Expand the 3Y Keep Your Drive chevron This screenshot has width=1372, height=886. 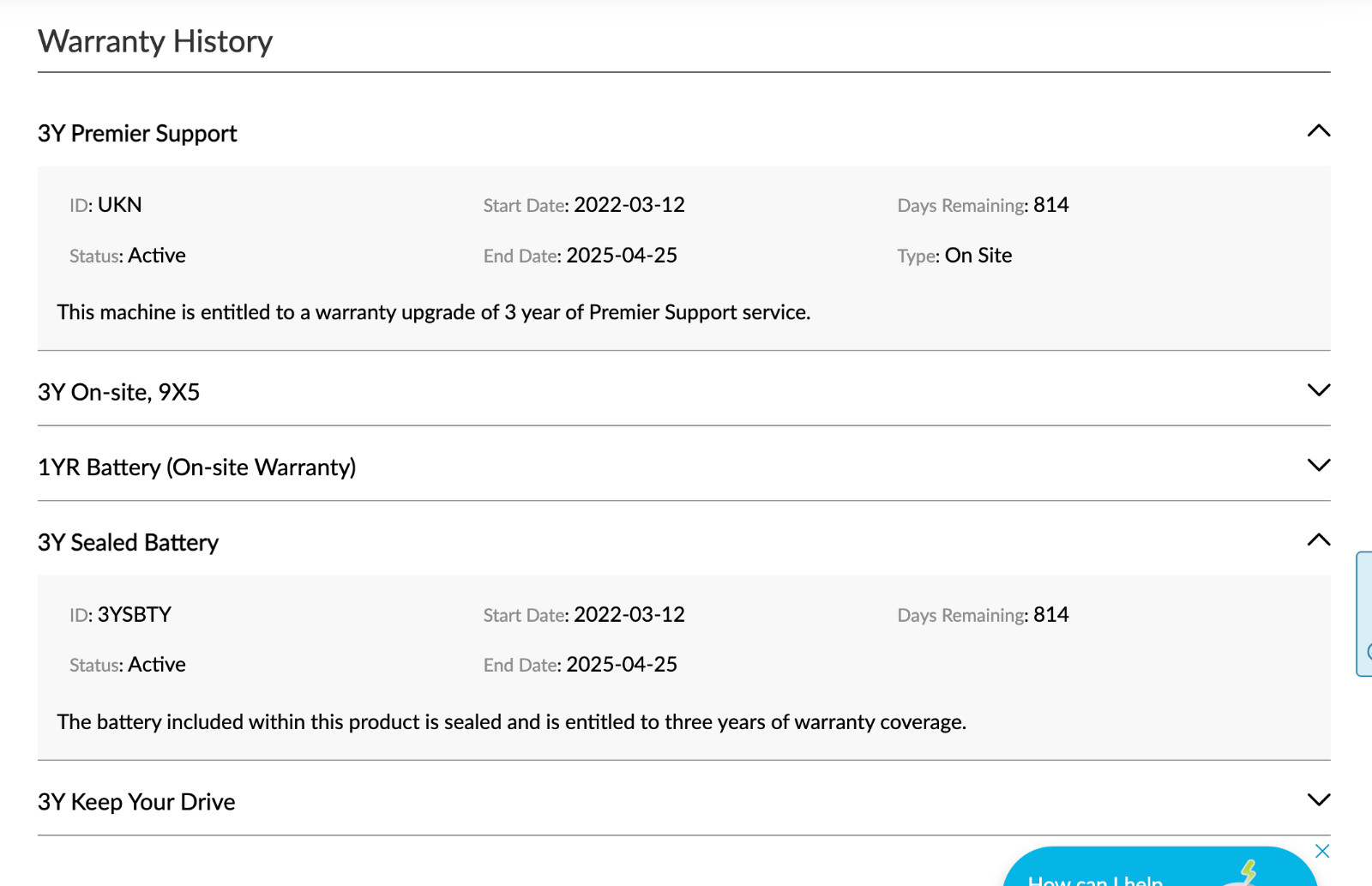coord(1318,799)
